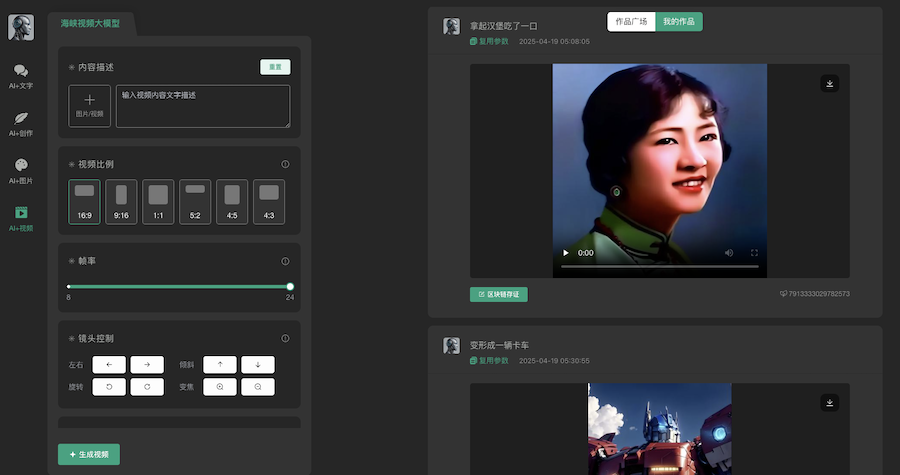Switch to the 作品广场 tab
This screenshot has height=475, width=900.
631,21
